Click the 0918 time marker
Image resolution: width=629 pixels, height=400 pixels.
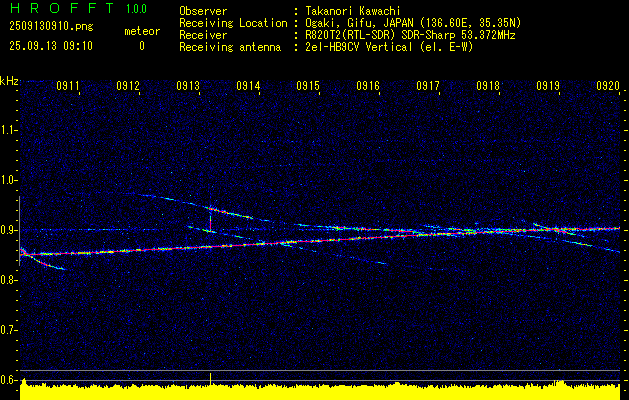pyautogui.click(x=488, y=86)
